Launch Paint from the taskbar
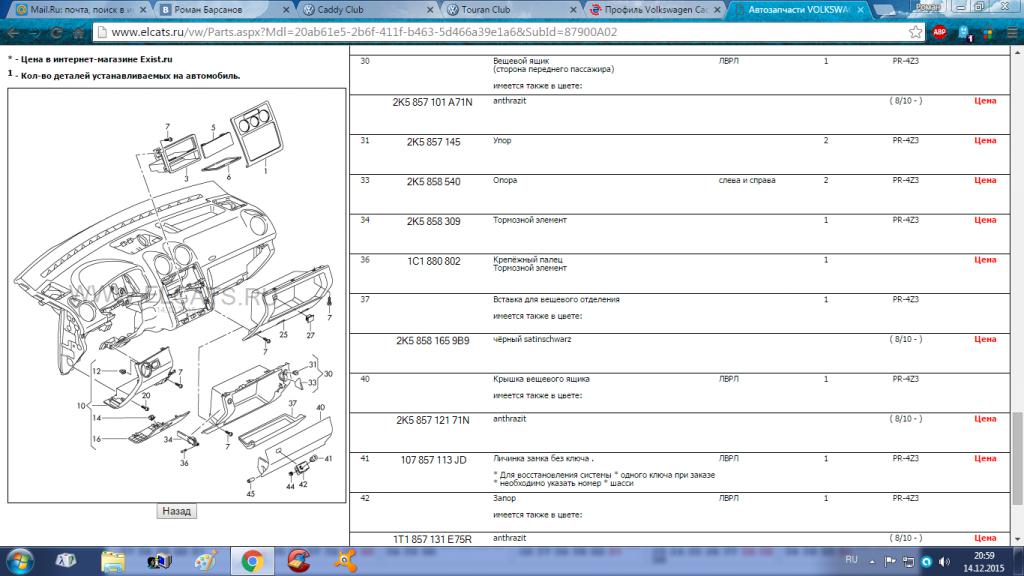This screenshot has height=576, width=1024. (x=205, y=561)
